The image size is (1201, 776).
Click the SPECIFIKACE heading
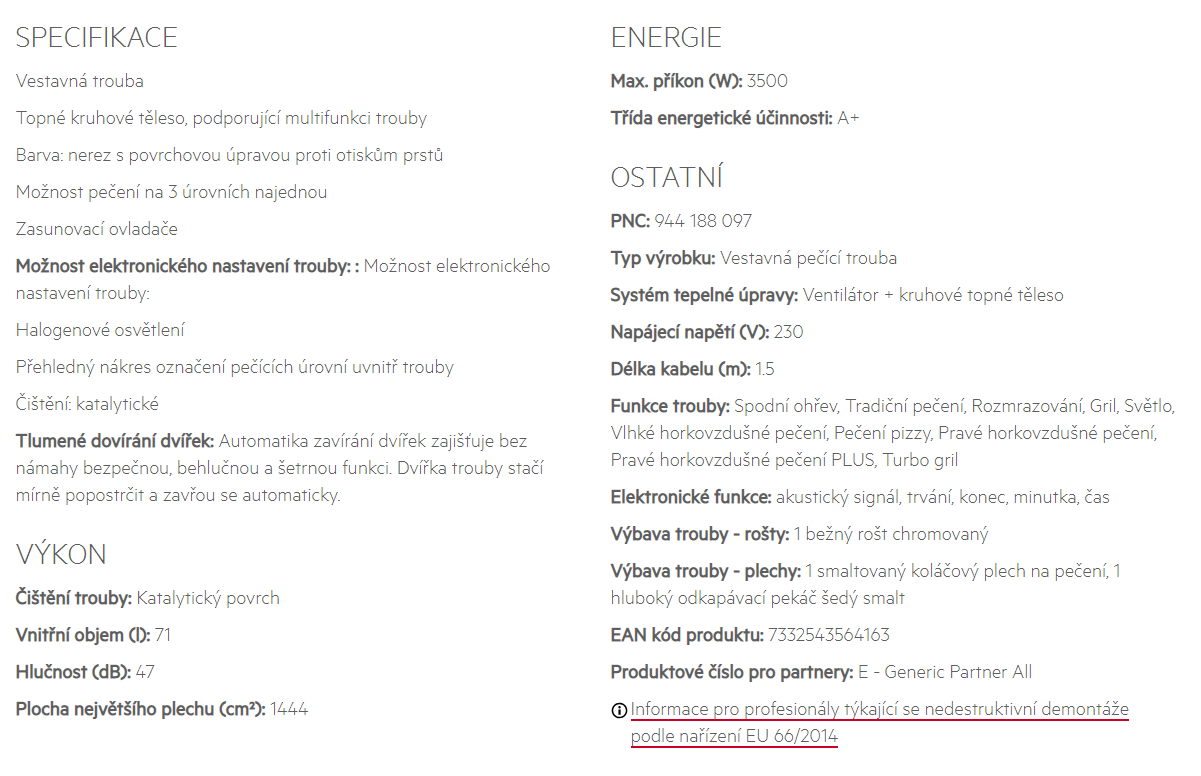click(x=97, y=38)
